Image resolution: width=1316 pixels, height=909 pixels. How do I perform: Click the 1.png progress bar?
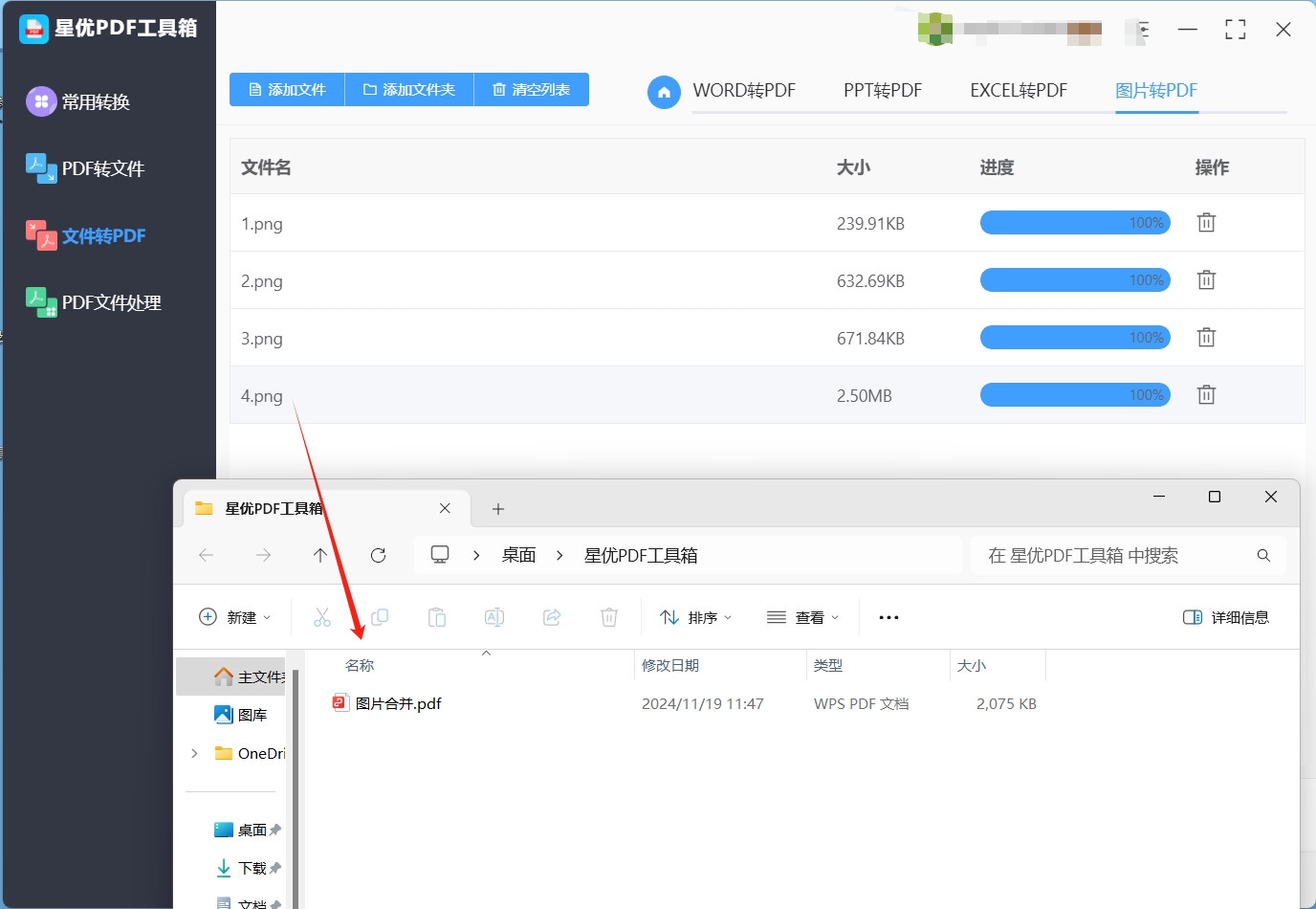[x=1075, y=223]
